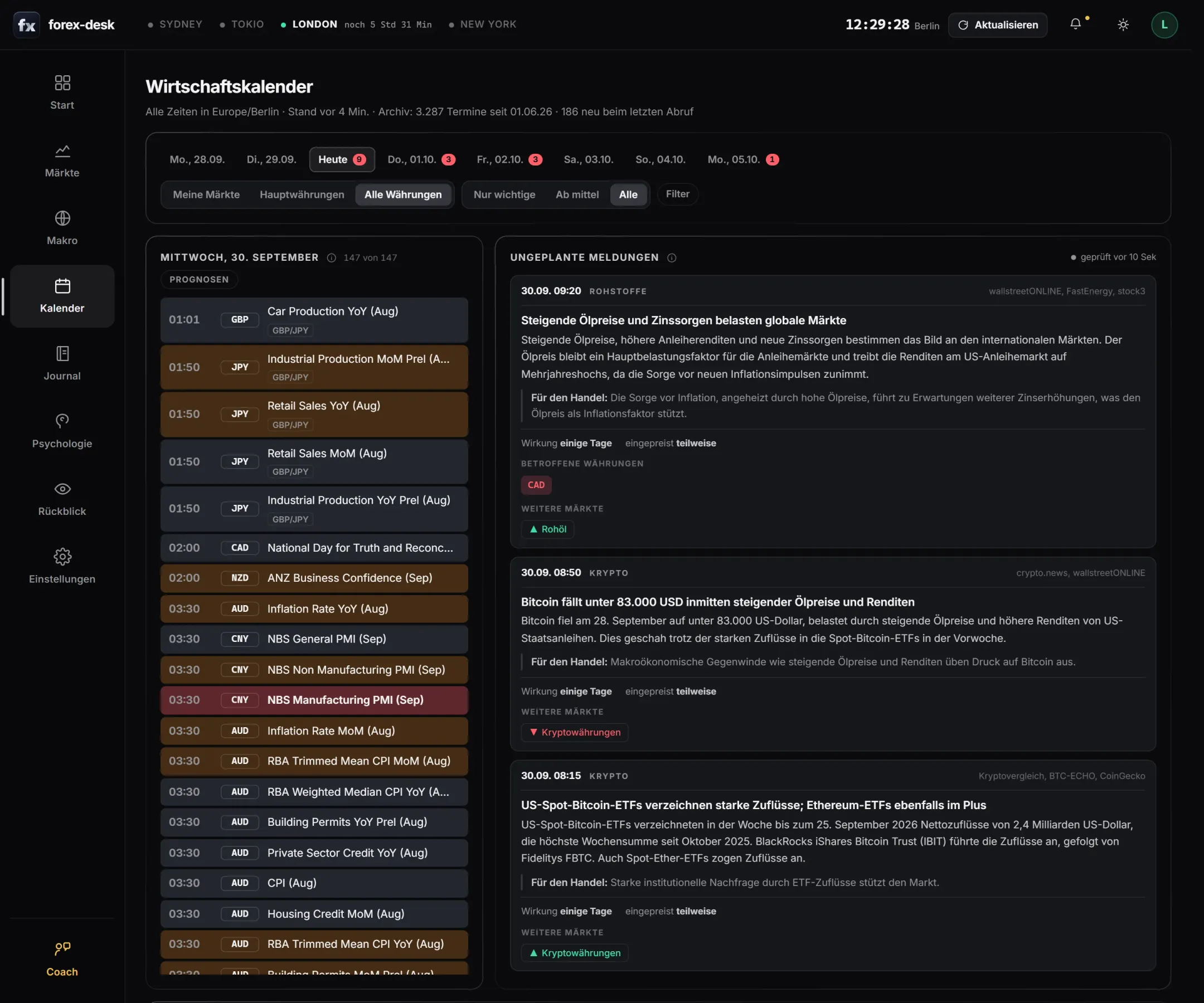The height and width of the screenshot is (1003, 1204).
Task: Open Car Production YoY (Aug) event
Action: click(x=314, y=320)
